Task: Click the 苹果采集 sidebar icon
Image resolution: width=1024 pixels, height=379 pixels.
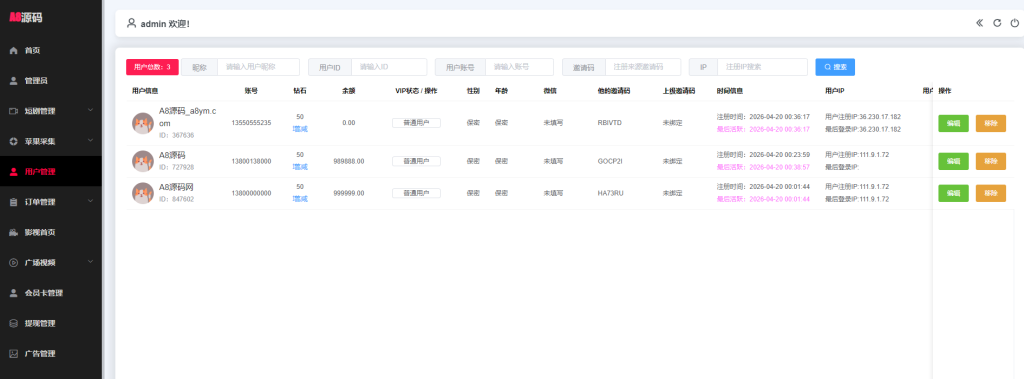Action: tap(14, 141)
